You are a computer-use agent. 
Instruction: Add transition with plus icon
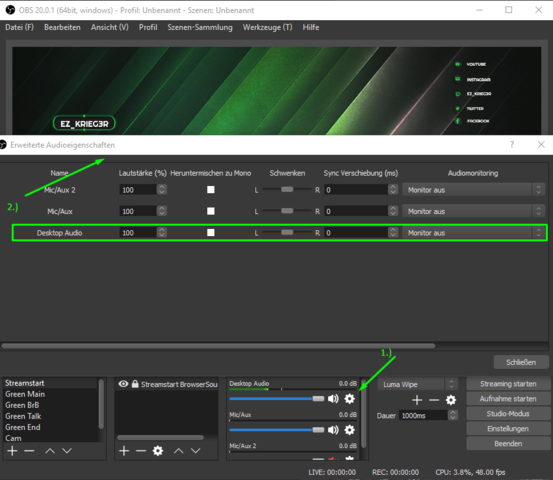[x=417, y=400]
